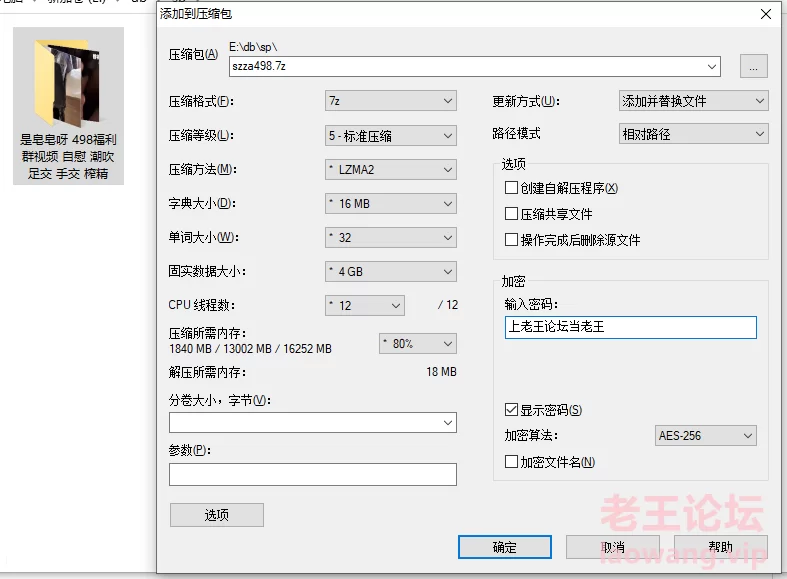The width and height of the screenshot is (787, 579).
Task: Open the 分卷大小 volume size combo box
Action: [313, 423]
